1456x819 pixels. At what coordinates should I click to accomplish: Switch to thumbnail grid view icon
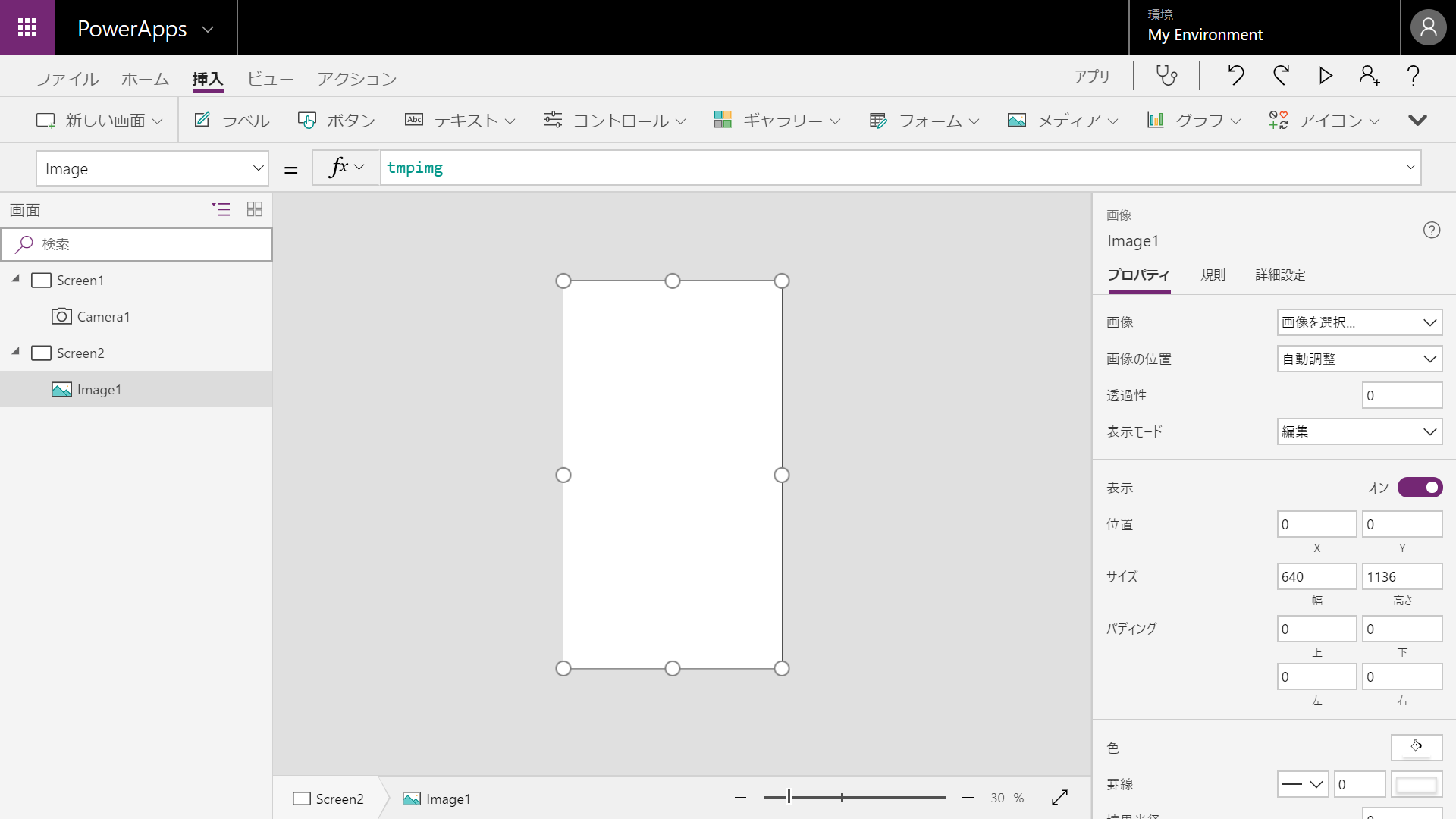[255, 209]
